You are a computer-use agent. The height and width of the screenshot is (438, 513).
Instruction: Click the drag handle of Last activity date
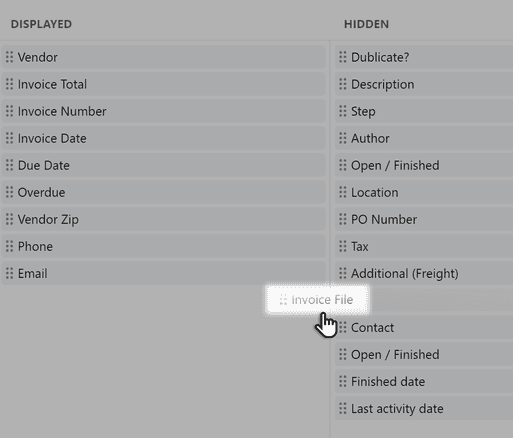(x=343, y=408)
